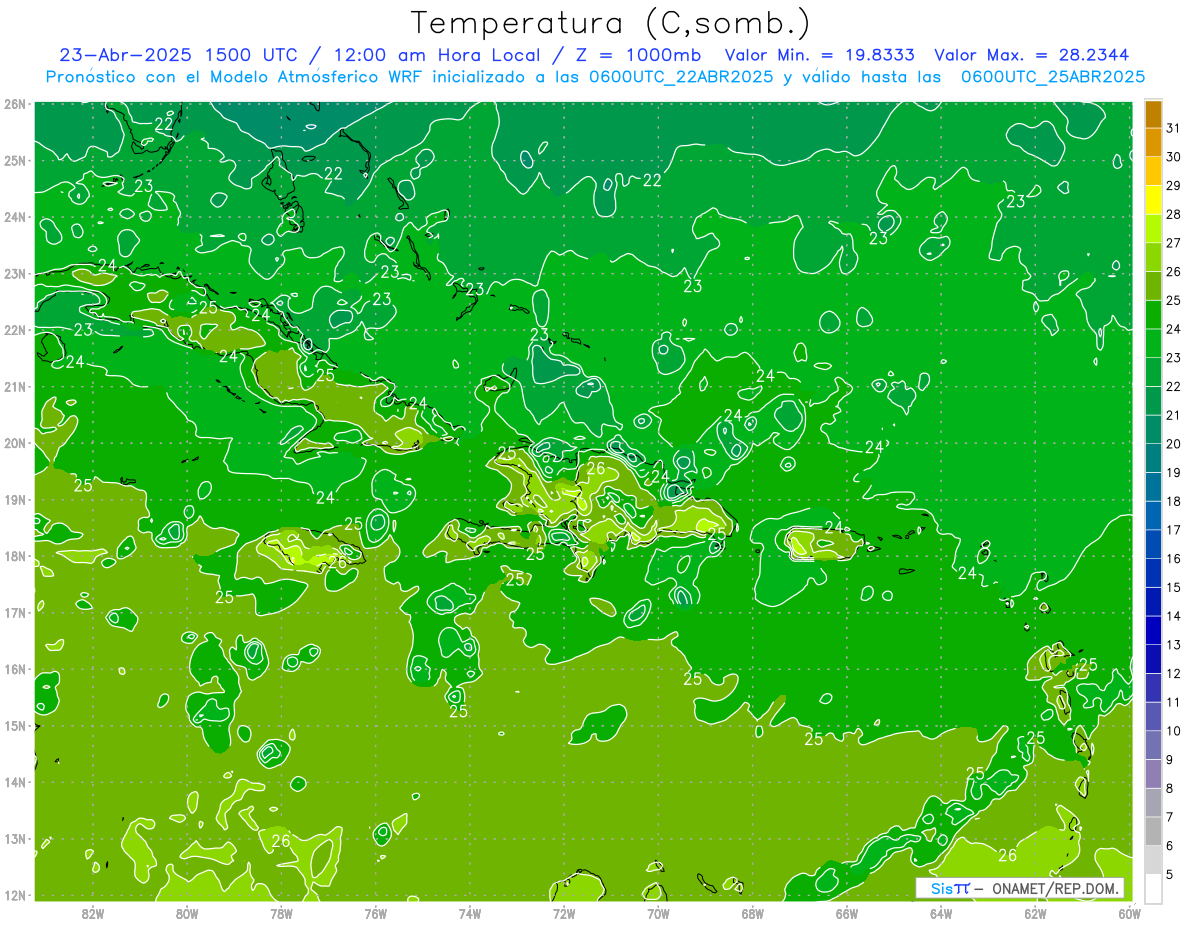1200x927 pixels.
Task: Click the legend scale value 8
Action: coord(1169,788)
